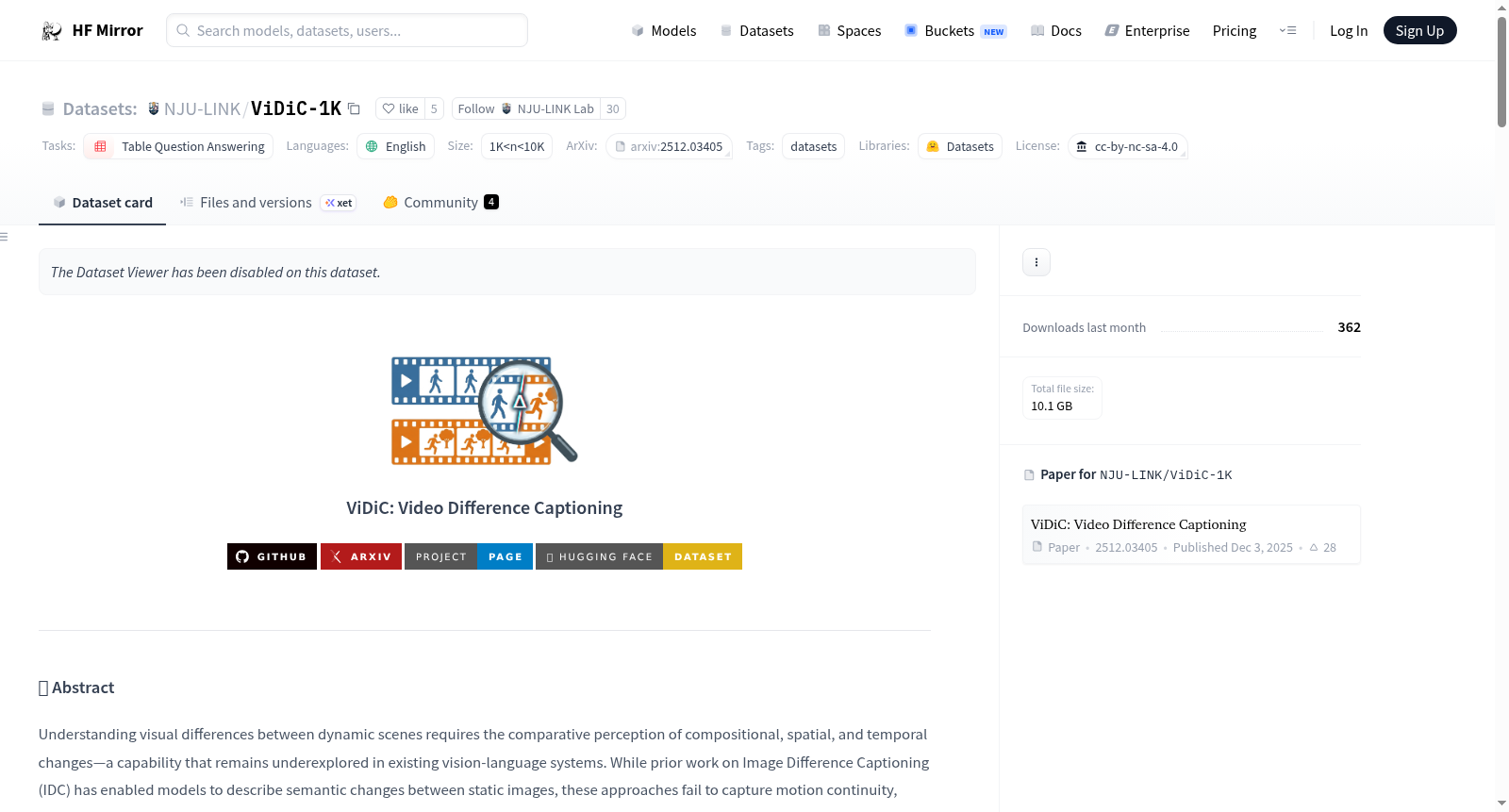
Task: Open the arxiv:2512.03405 tag
Action: tap(669, 146)
